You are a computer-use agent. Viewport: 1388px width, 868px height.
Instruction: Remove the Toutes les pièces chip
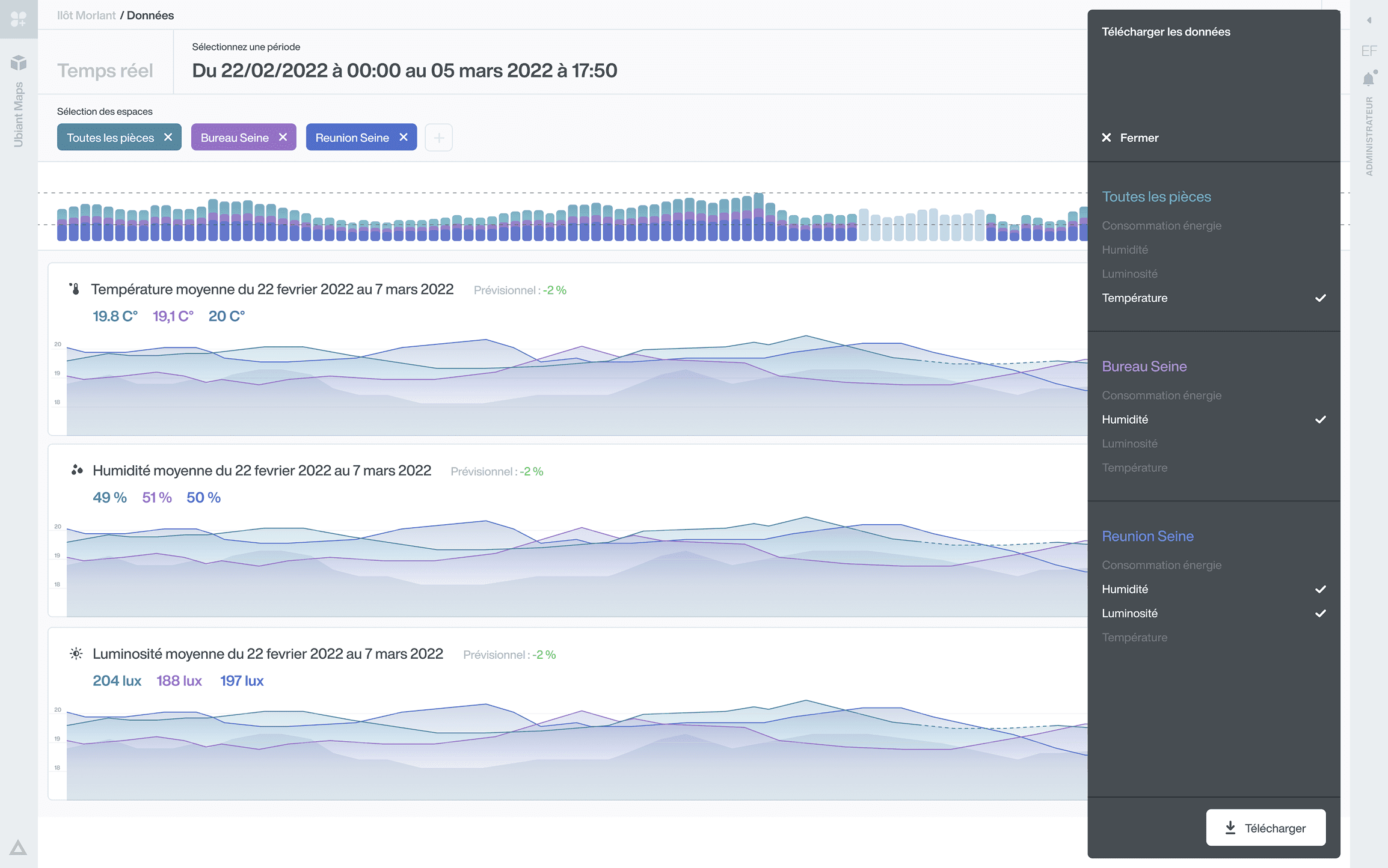click(x=168, y=138)
